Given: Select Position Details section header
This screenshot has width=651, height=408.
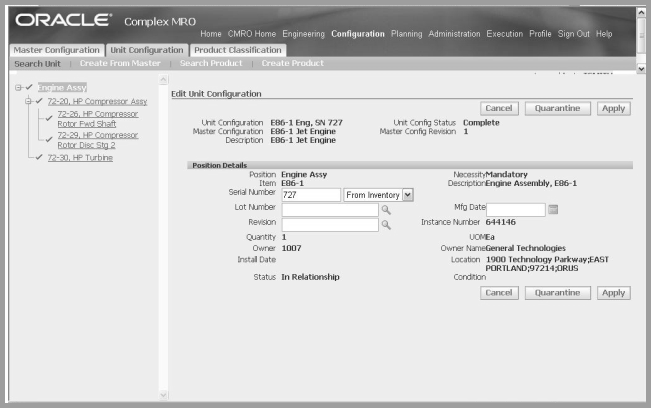Looking at the screenshot, I should 410,165.
